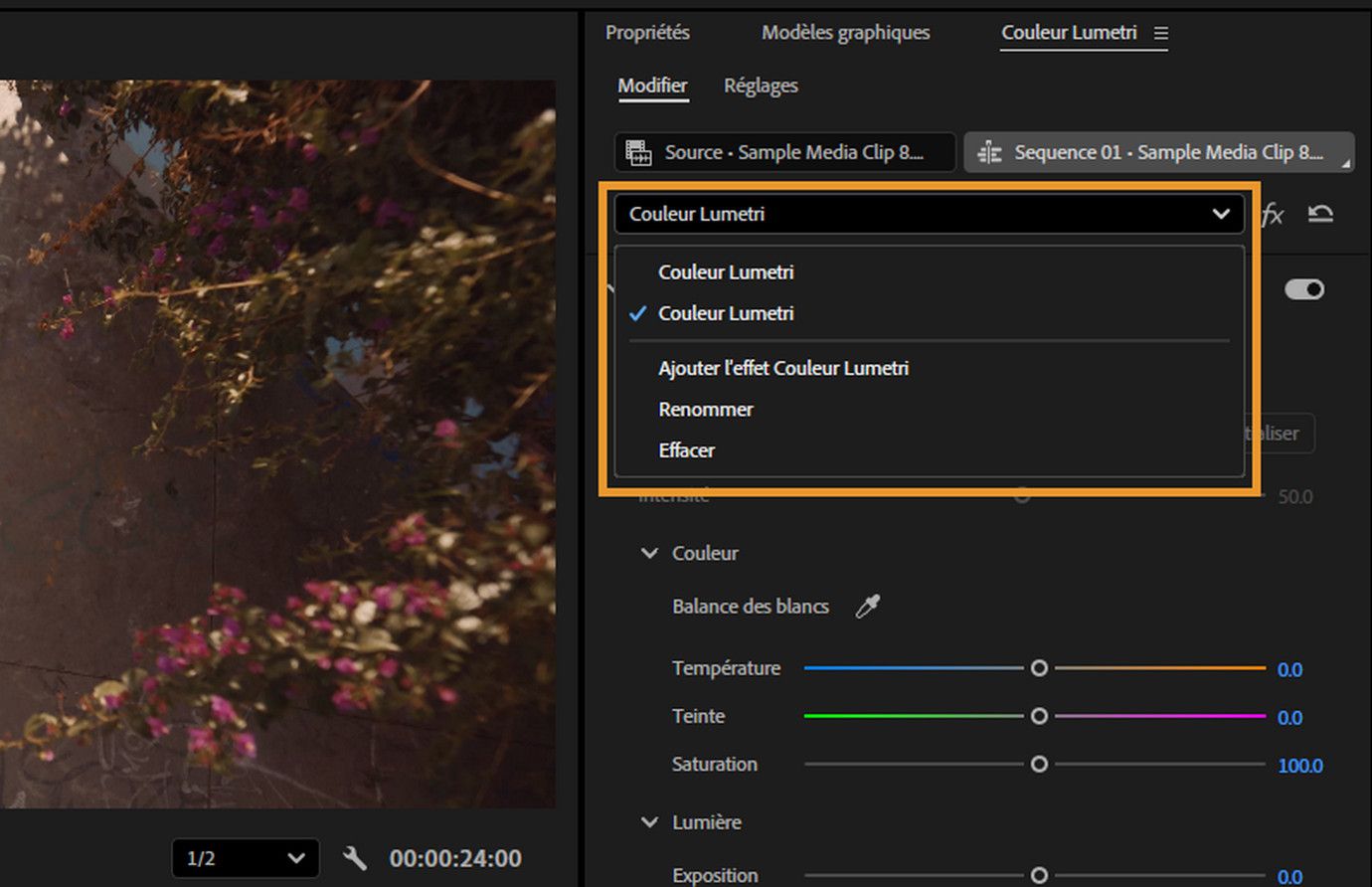Image resolution: width=1372 pixels, height=887 pixels.
Task: Open the Couleur Lumetri effect dropdown
Action: (x=1221, y=214)
